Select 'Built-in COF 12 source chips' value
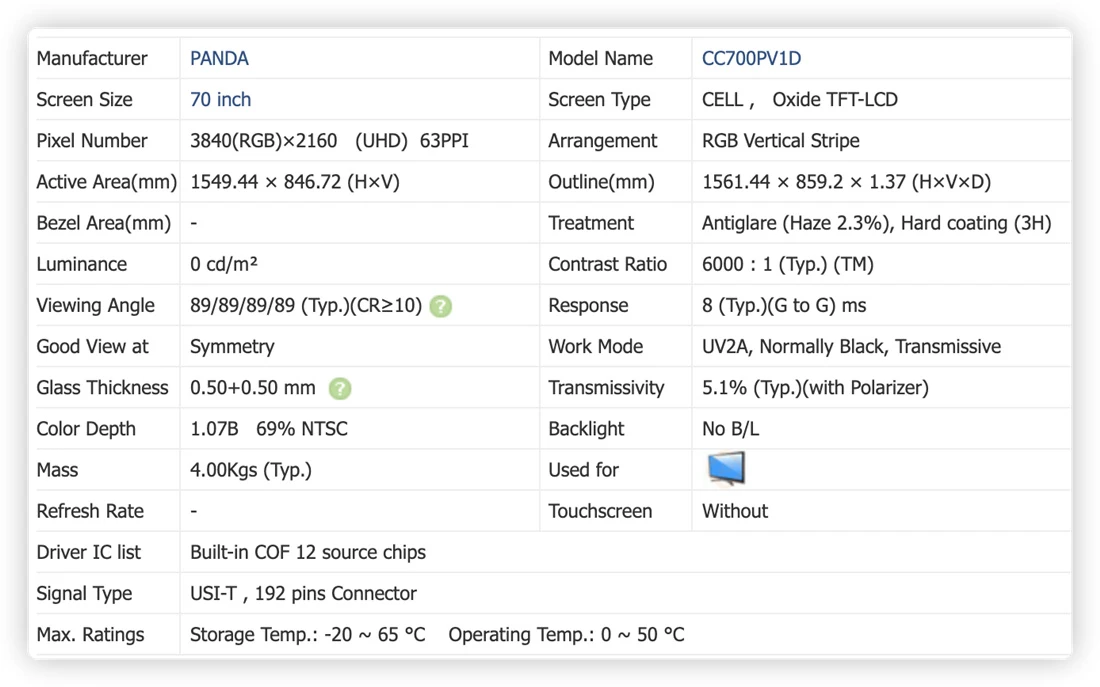The width and height of the screenshot is (1100, 687). coord(308,552)
